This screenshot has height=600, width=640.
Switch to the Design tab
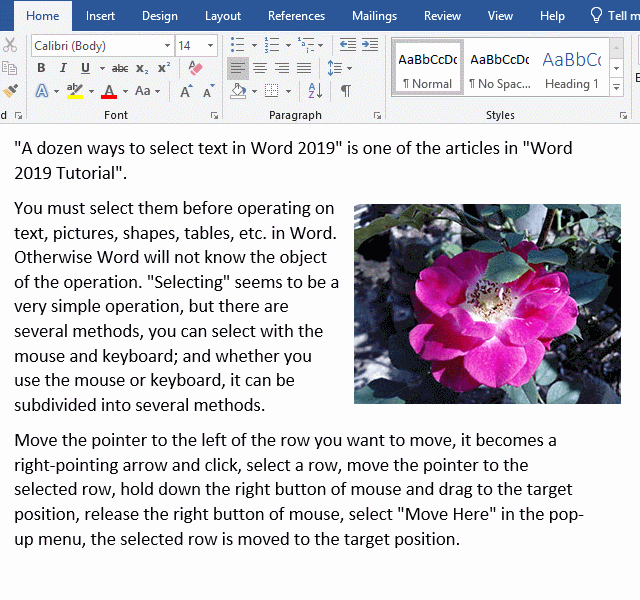tap(160, 16)
